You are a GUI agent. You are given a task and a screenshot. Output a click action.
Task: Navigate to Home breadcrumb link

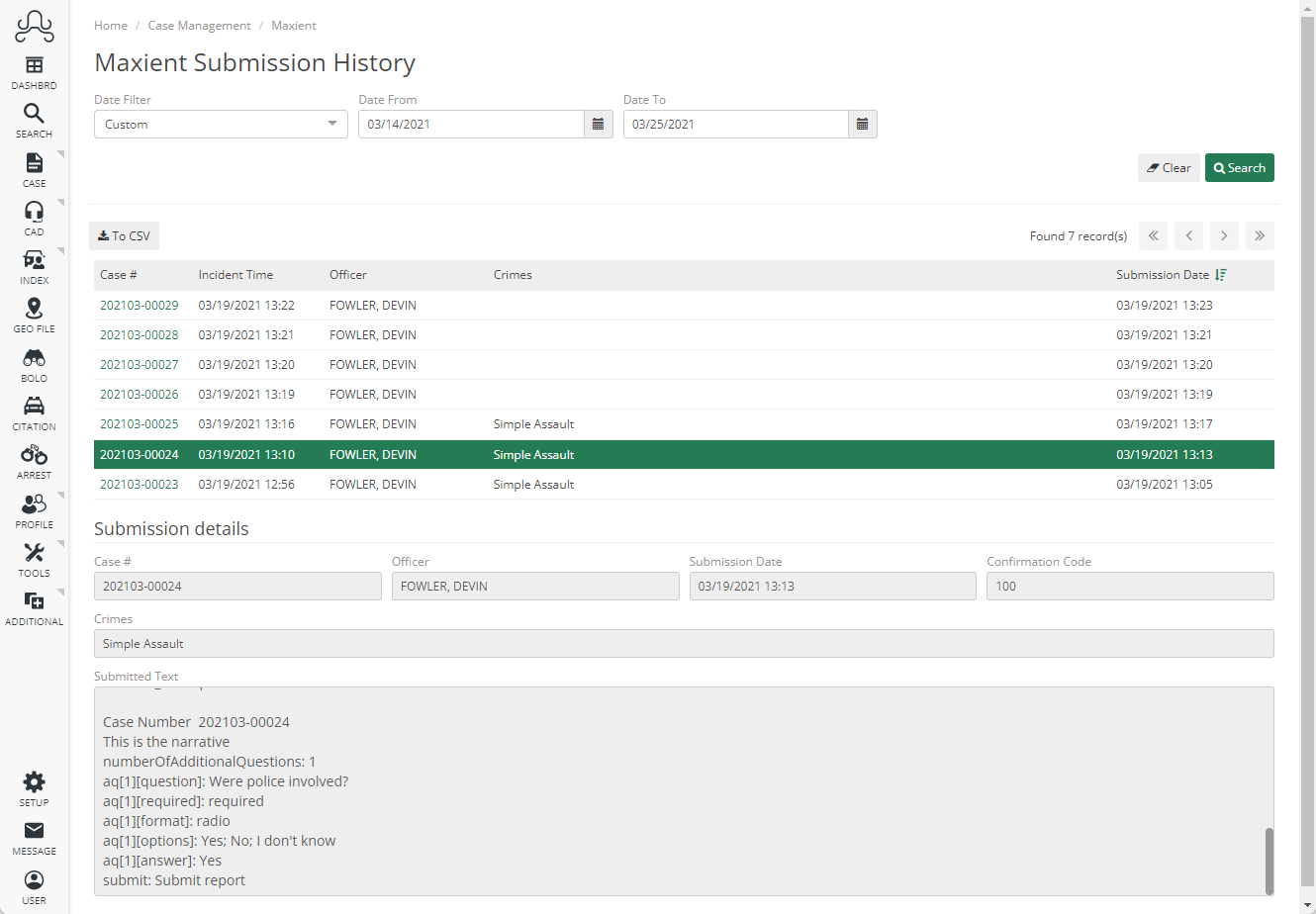click(110, 25)
